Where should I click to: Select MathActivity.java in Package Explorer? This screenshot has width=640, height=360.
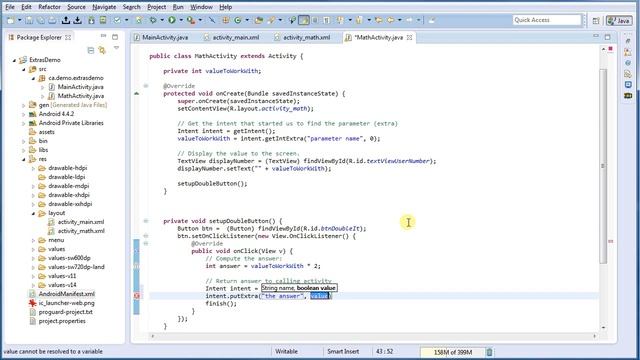[80, 96]
